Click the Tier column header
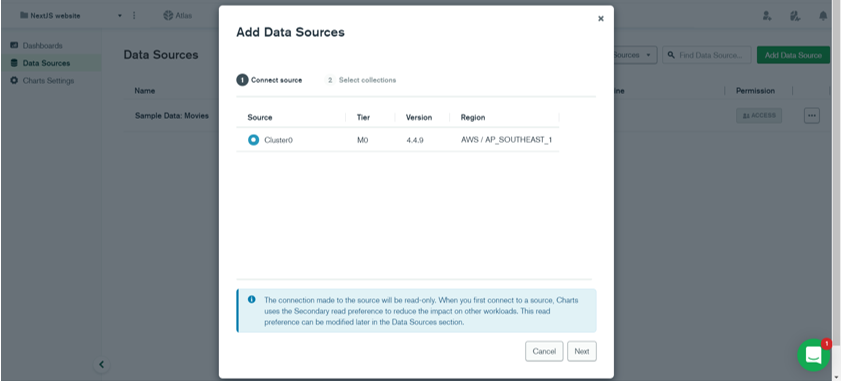Viewport: 845px width, 382px height. [x=363, y=117]
